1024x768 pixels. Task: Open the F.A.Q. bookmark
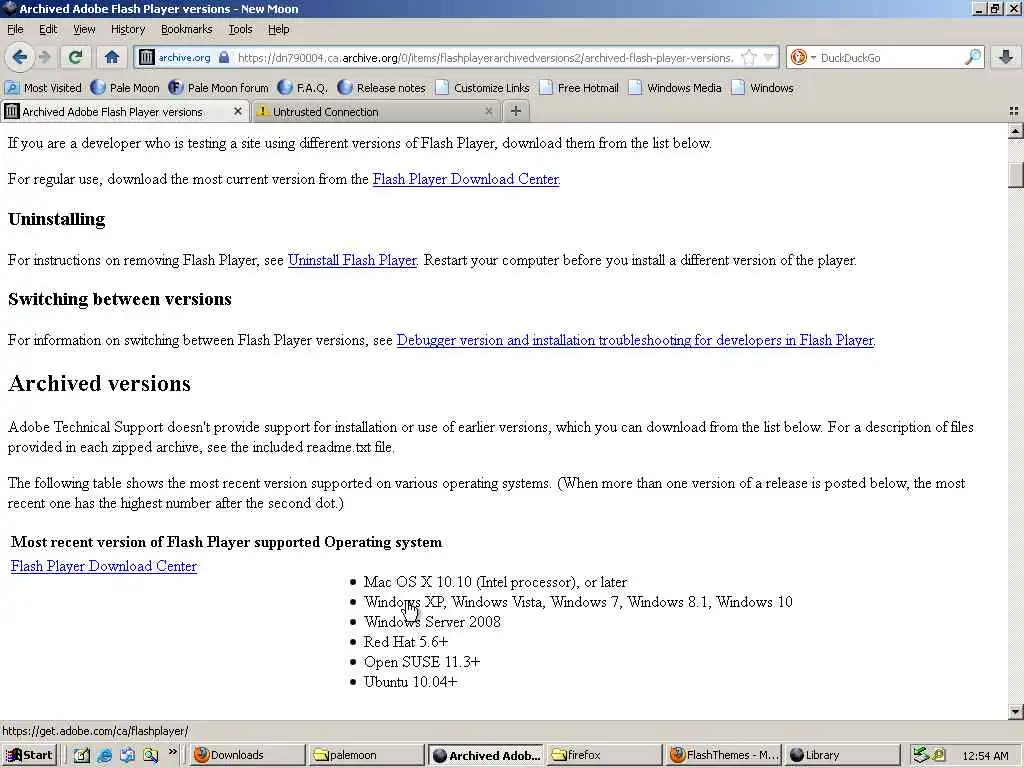(302, 88)
